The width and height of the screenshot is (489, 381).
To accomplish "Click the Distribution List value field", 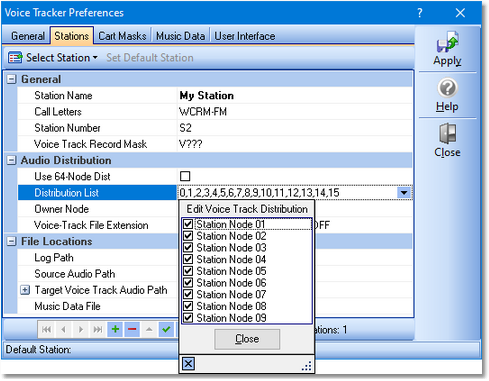I will click(x=287, y=193).
